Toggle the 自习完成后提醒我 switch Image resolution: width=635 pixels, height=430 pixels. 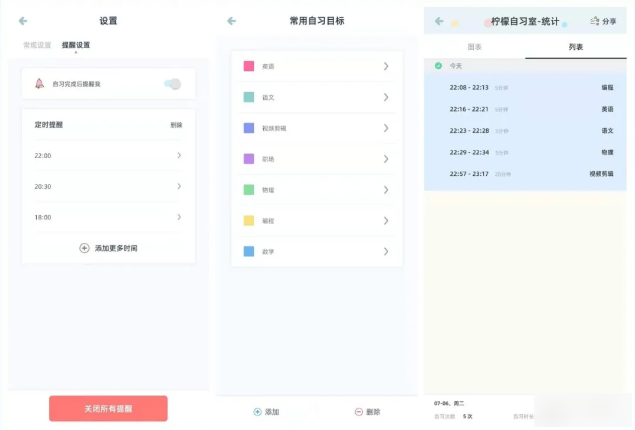[173, 84]
